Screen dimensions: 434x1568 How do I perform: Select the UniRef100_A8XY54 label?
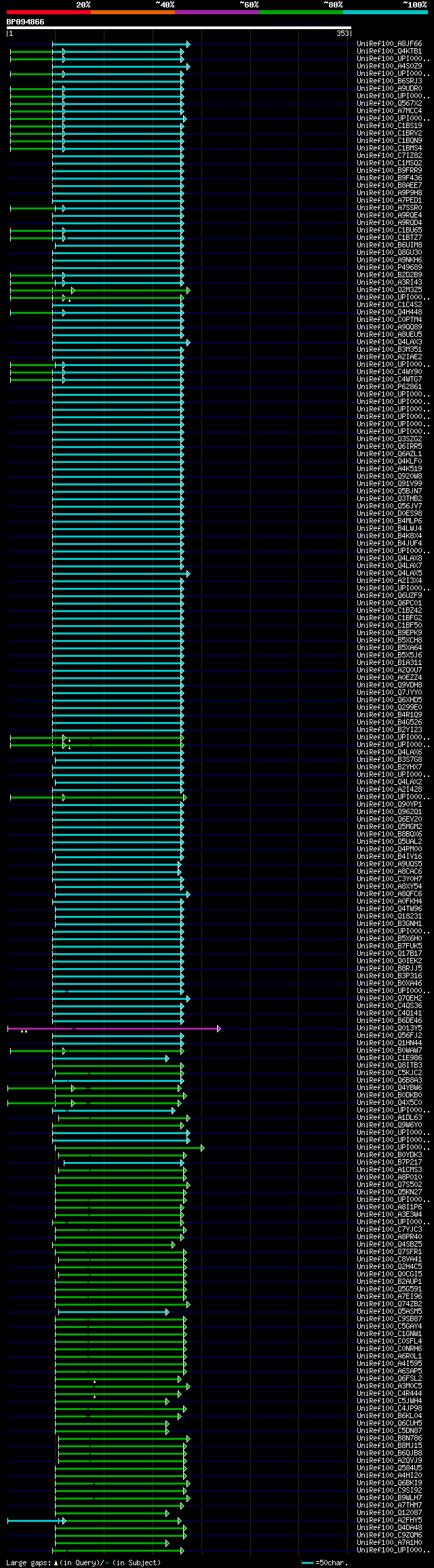point(389,887)
